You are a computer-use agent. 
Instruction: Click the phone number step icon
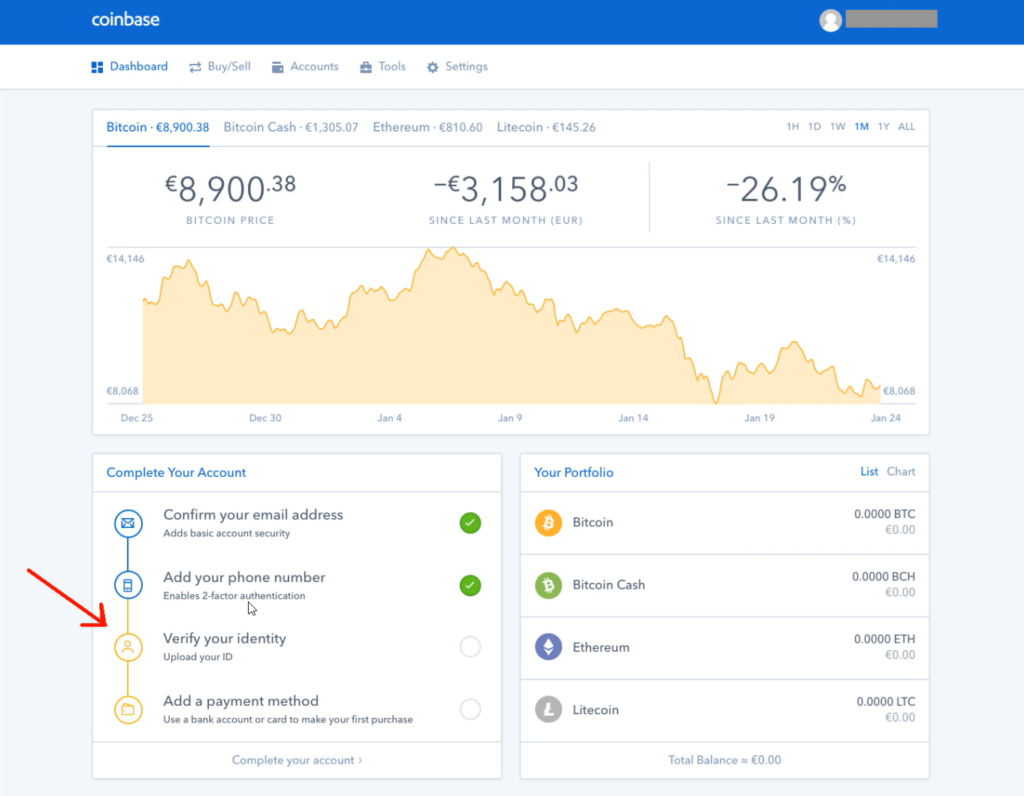pos(128,585)
